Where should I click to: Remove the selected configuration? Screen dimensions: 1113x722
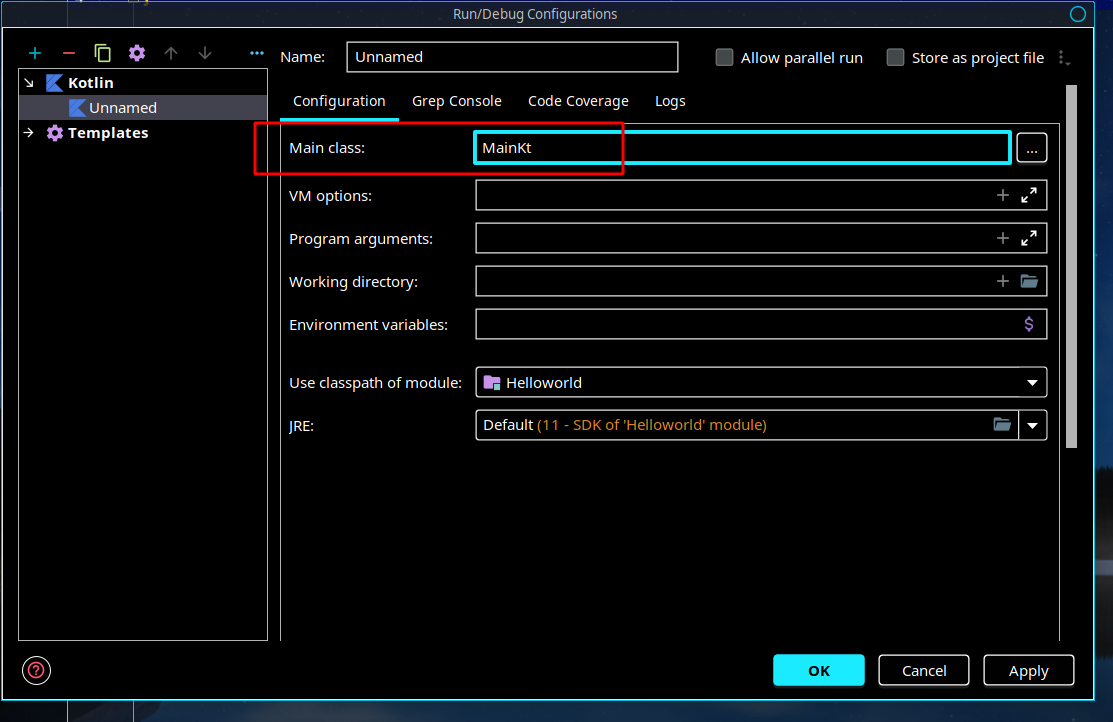pyautogui.click(x=69, y=53)
